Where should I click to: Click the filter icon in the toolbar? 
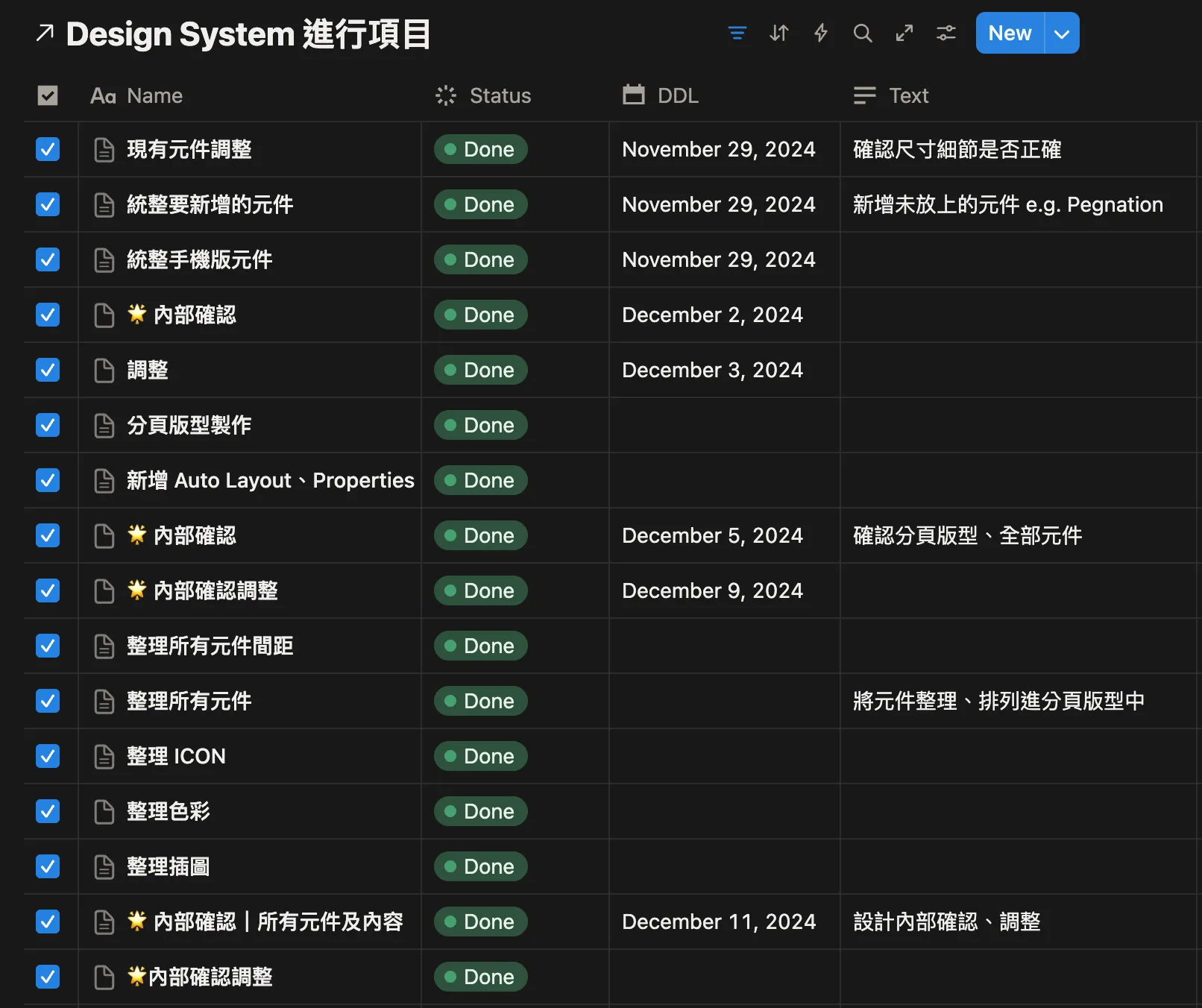[737, 34]
